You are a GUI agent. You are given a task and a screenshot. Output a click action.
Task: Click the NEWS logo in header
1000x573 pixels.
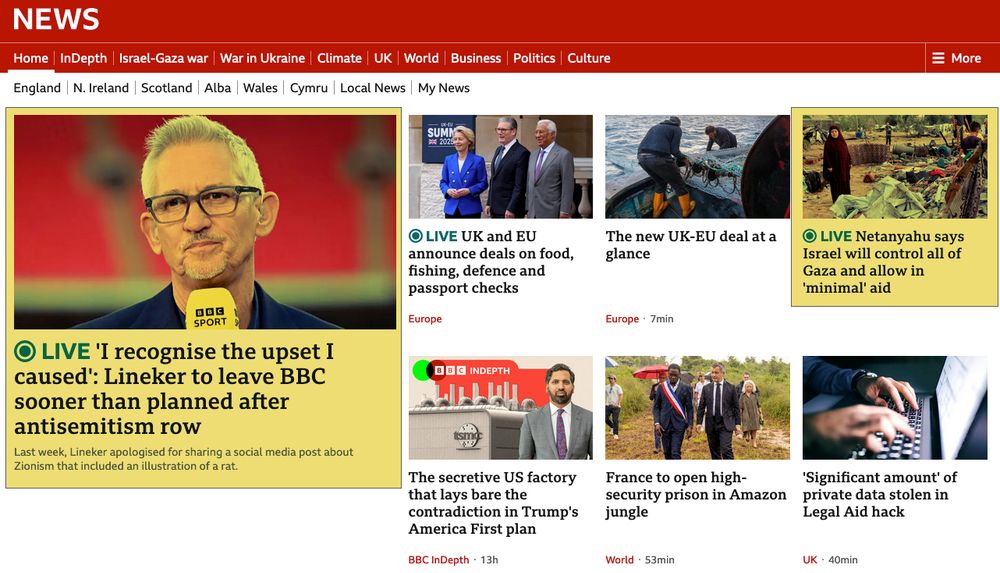pyautogui.click(x=56, y=19)
